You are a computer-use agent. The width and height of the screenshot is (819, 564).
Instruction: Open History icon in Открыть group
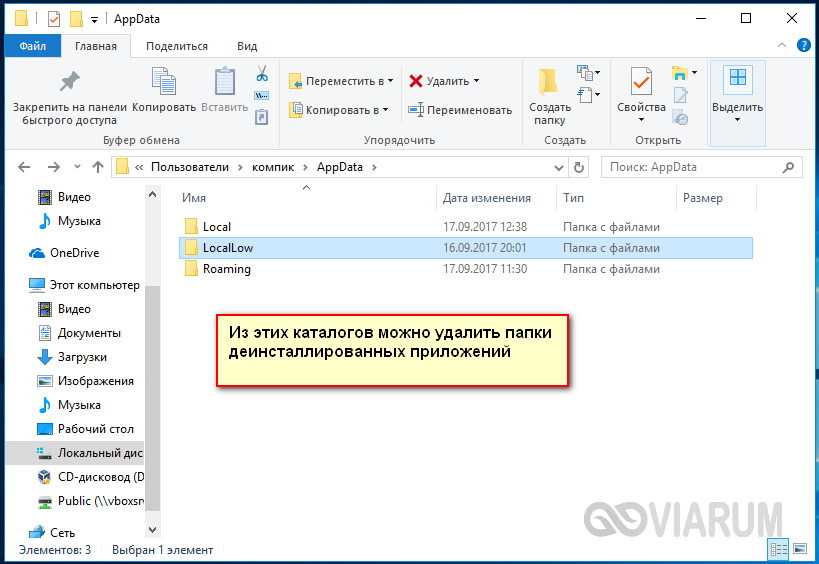(x=680, y=118)
